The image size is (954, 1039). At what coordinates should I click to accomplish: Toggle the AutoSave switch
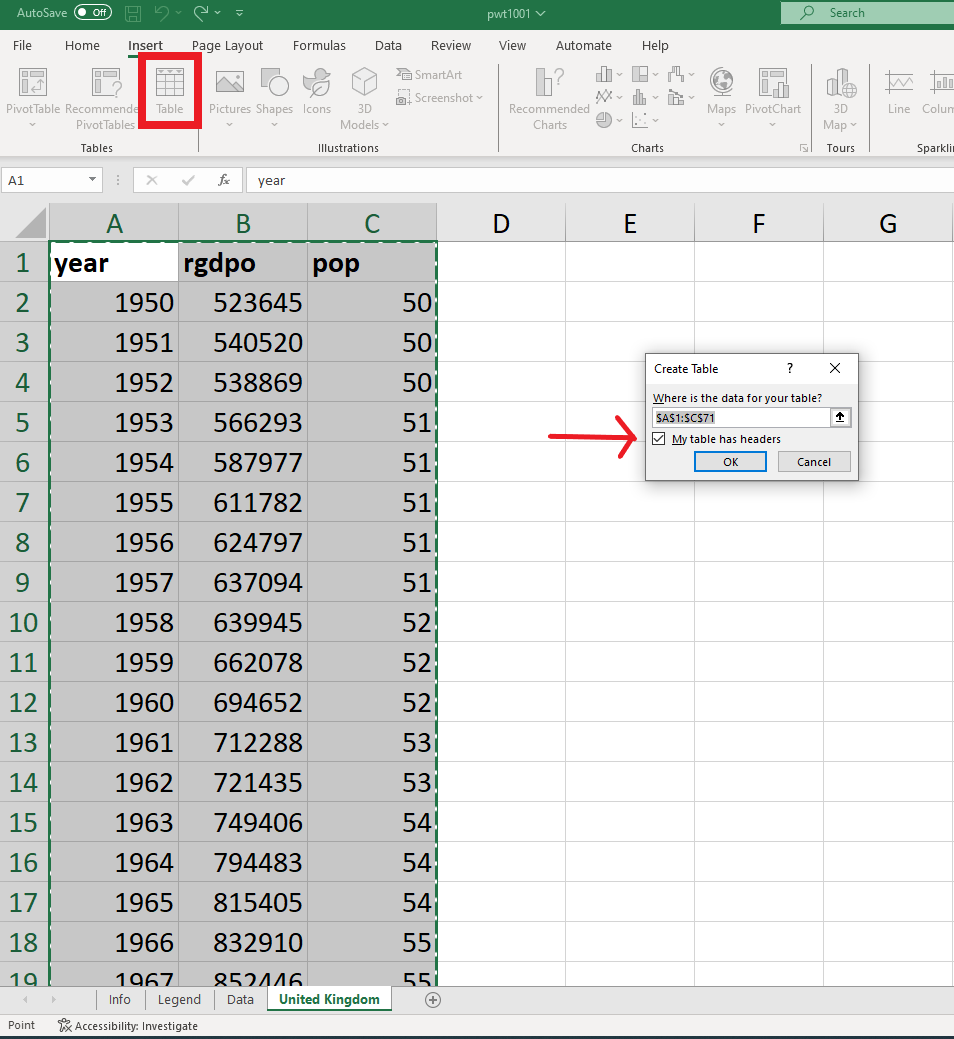93,13
